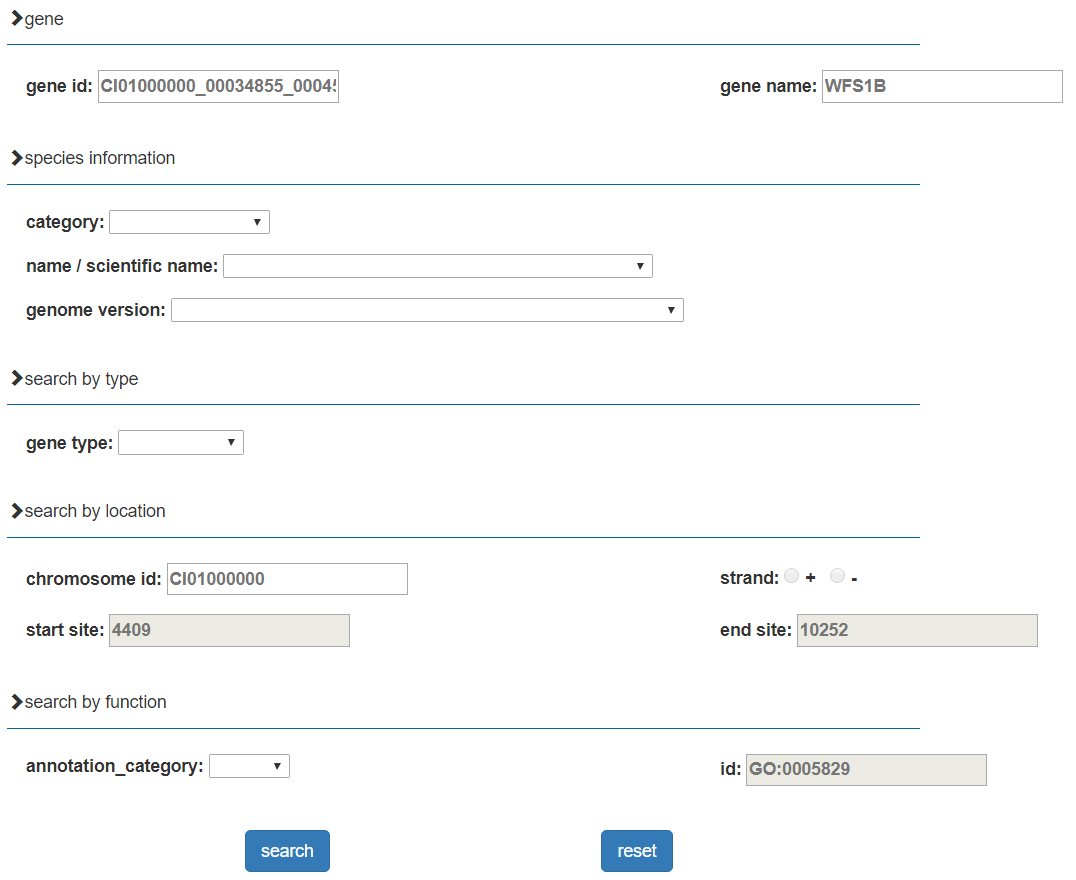Viewport: 1076px width, 880px height.
Task: Click into the gene name field
Action: point(941,87)
